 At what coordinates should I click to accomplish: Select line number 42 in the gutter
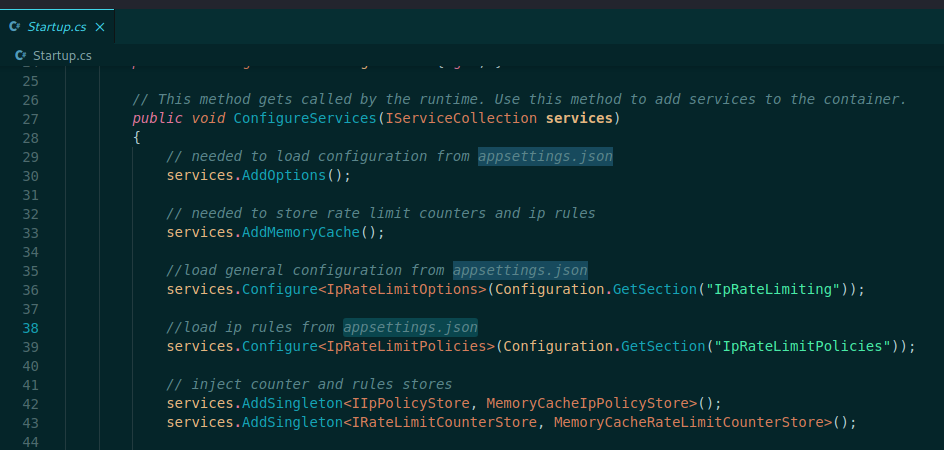(x=30, y=403)
